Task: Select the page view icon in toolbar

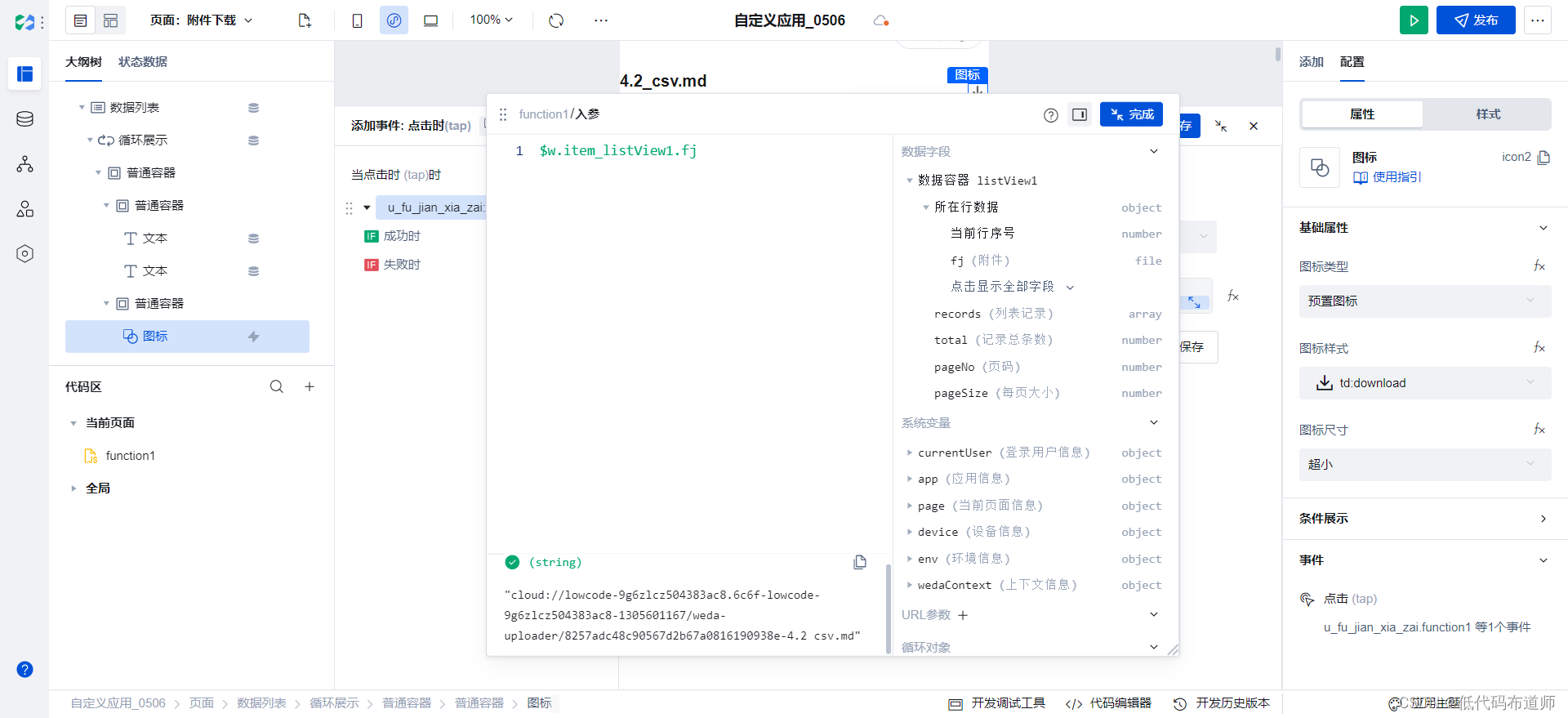Action: tap(80, 20)
